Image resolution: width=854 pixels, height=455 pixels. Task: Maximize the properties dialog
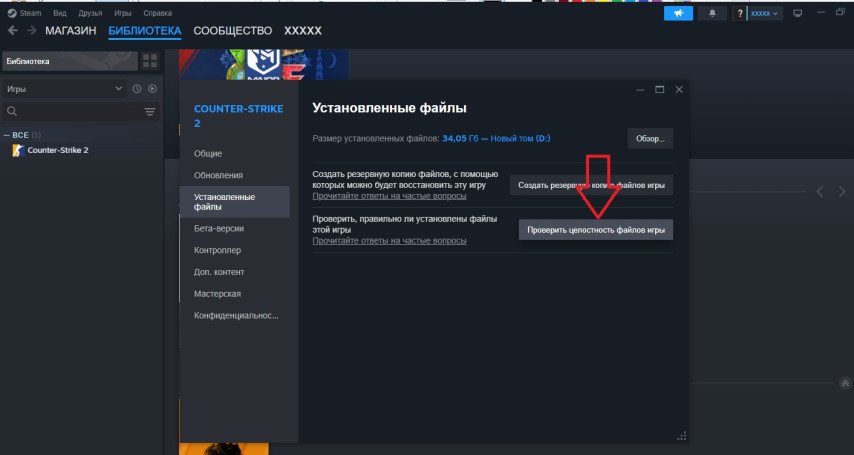[x=660, y=89]
